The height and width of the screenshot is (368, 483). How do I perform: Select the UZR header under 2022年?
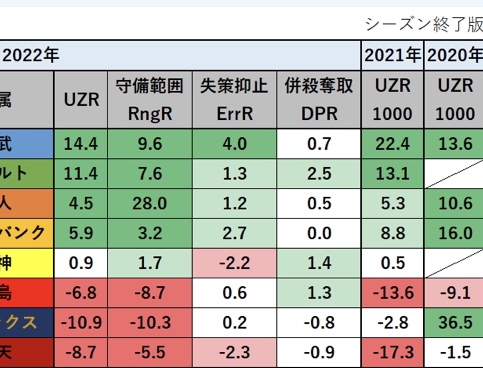coord(81,100)
